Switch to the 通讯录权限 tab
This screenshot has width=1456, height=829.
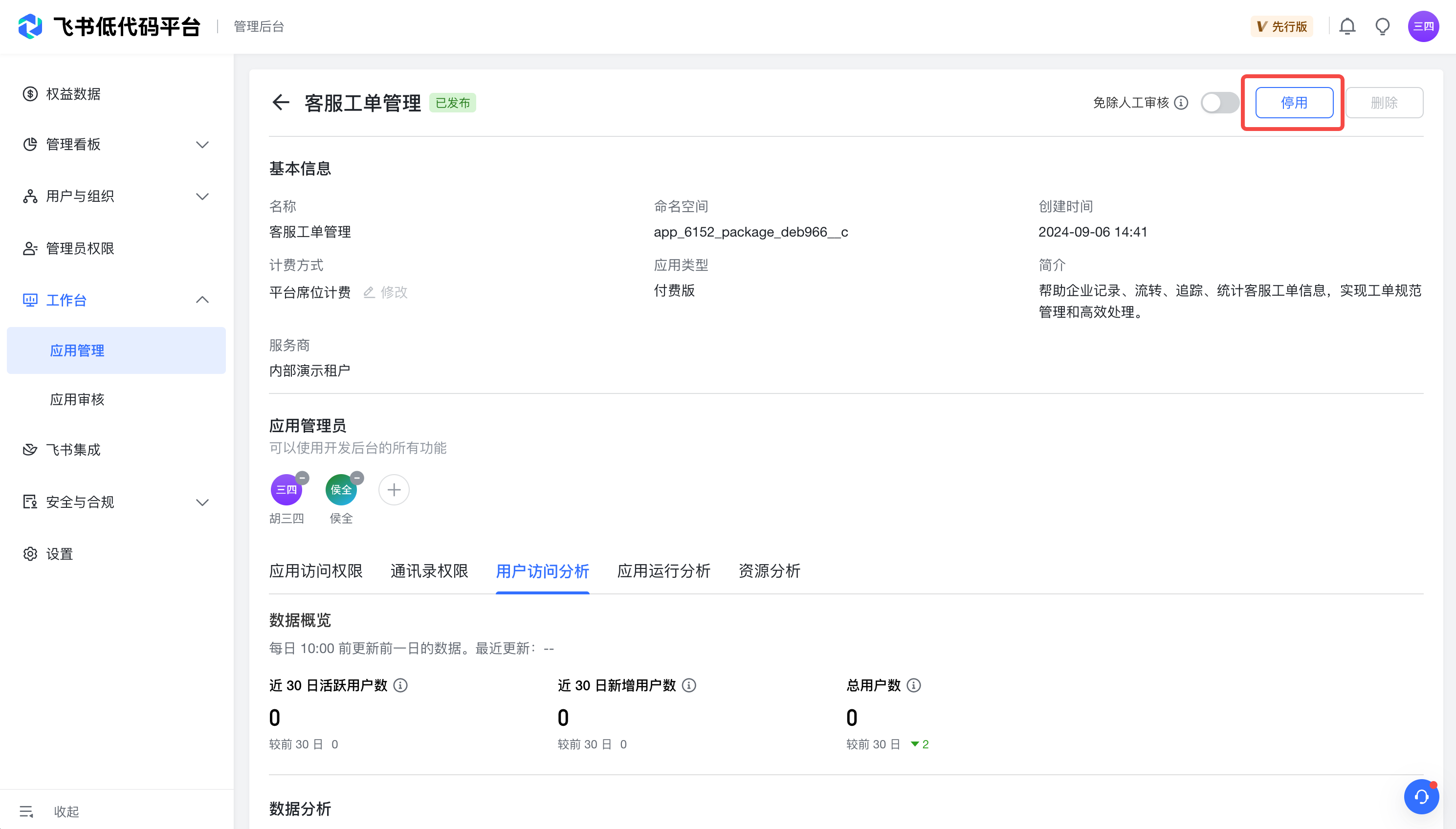pos(429,571)
